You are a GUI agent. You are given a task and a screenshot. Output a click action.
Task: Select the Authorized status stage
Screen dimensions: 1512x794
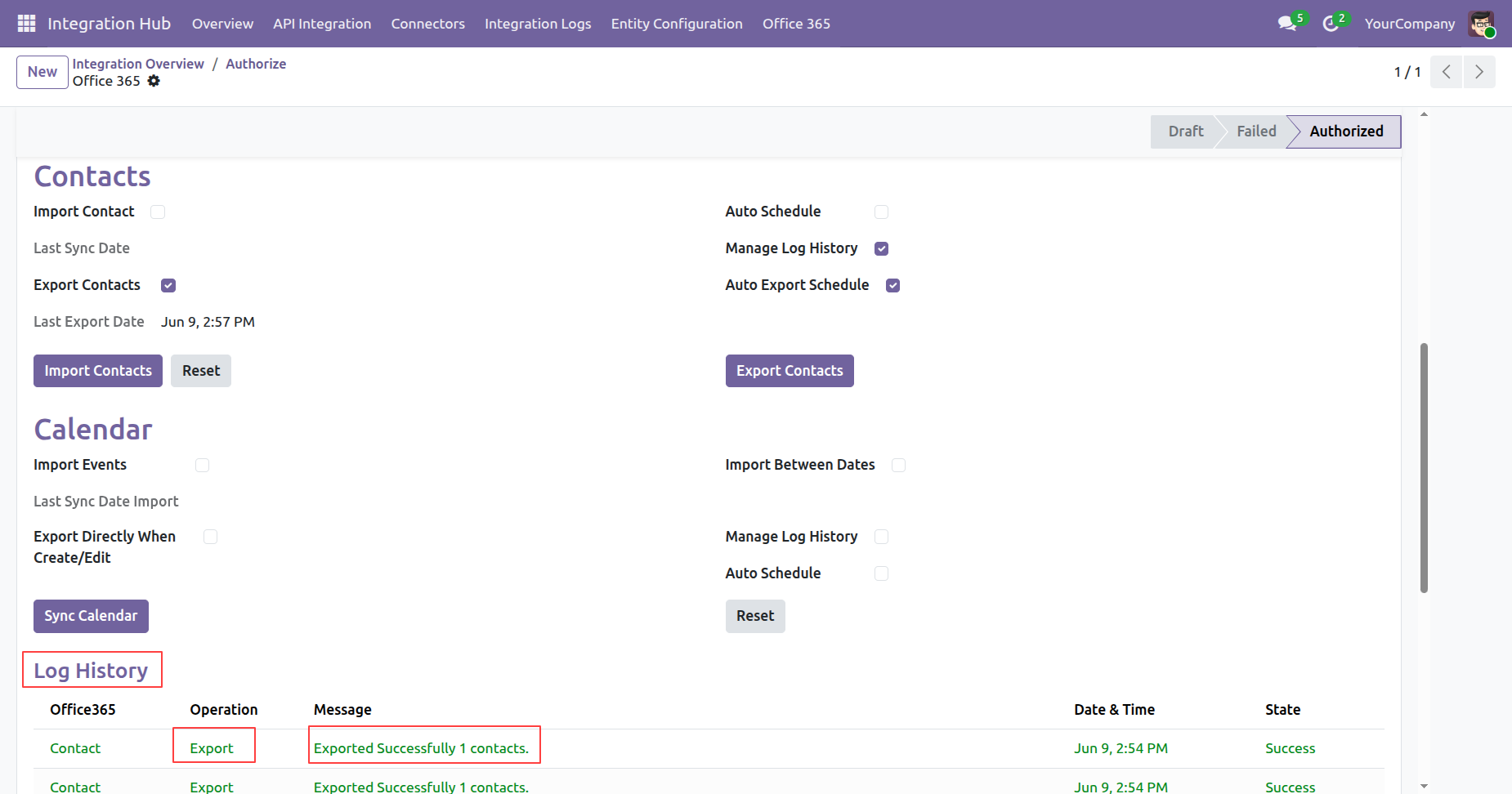1346,132
